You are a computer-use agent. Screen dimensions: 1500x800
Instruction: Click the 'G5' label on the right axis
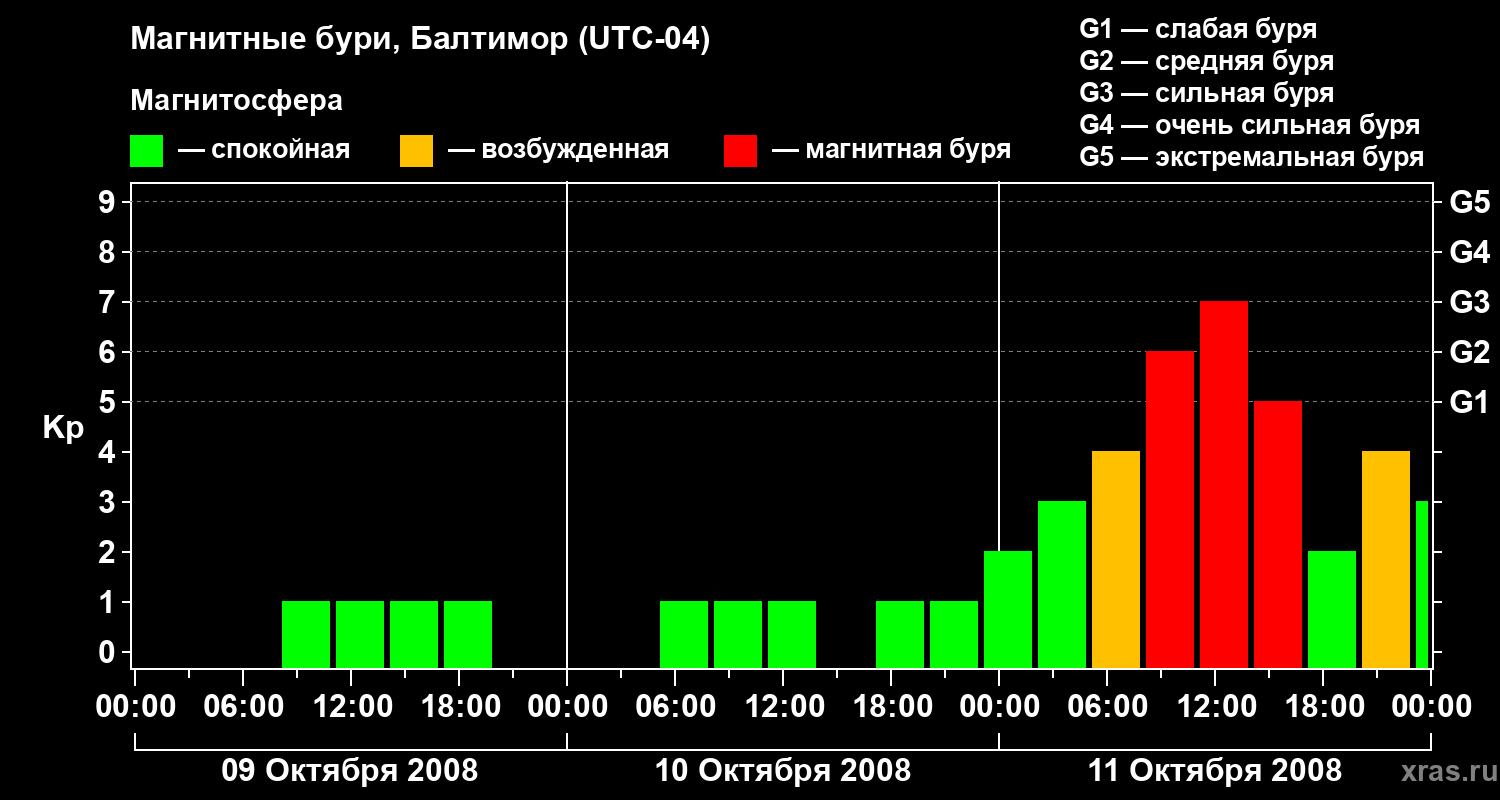[x=1469, y=202]
